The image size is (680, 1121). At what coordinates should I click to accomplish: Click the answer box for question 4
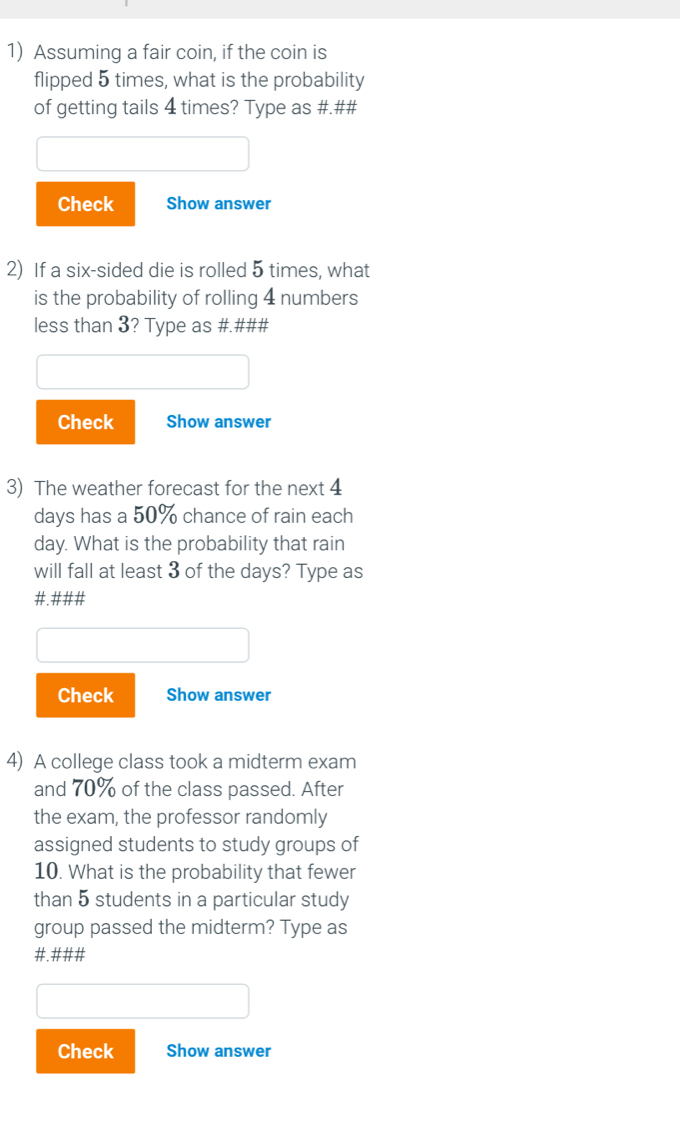tap(142, 1000)
